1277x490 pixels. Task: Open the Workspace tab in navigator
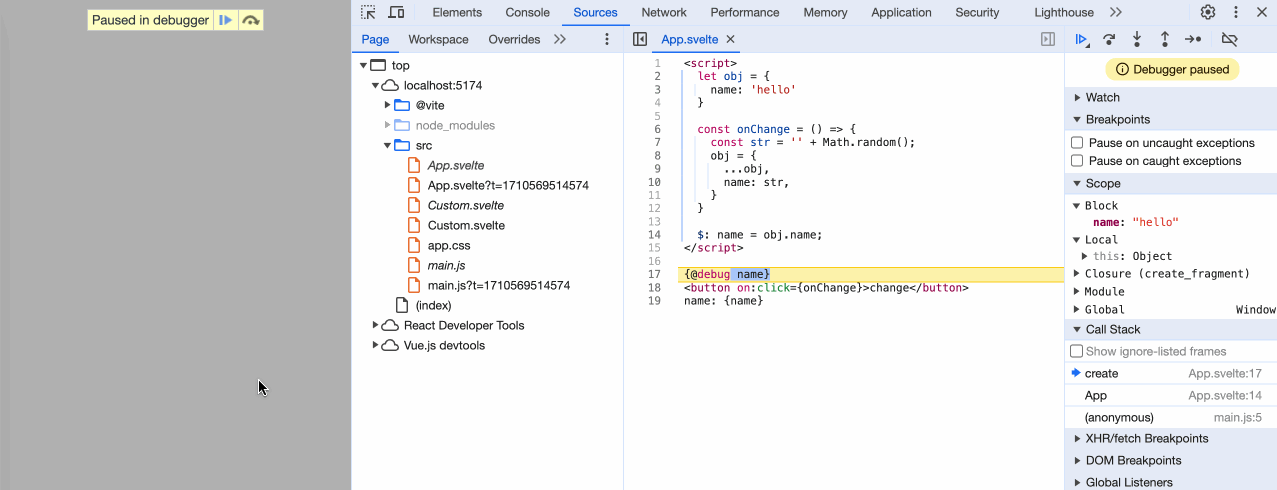(438, 39)
